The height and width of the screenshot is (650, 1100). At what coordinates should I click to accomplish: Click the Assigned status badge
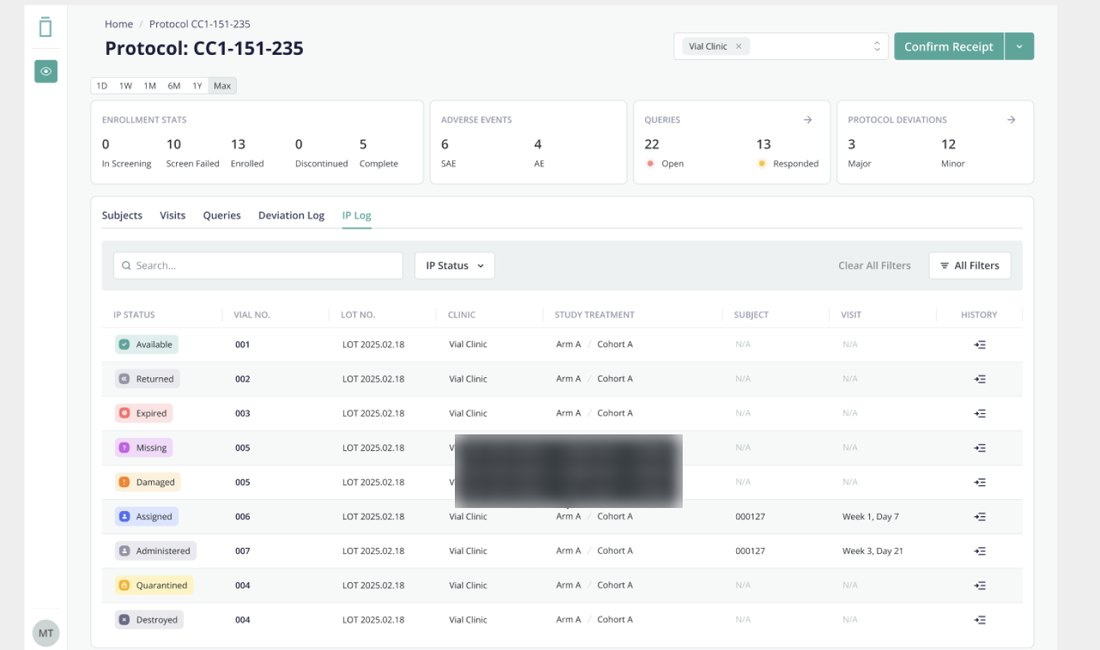(147, 516)
